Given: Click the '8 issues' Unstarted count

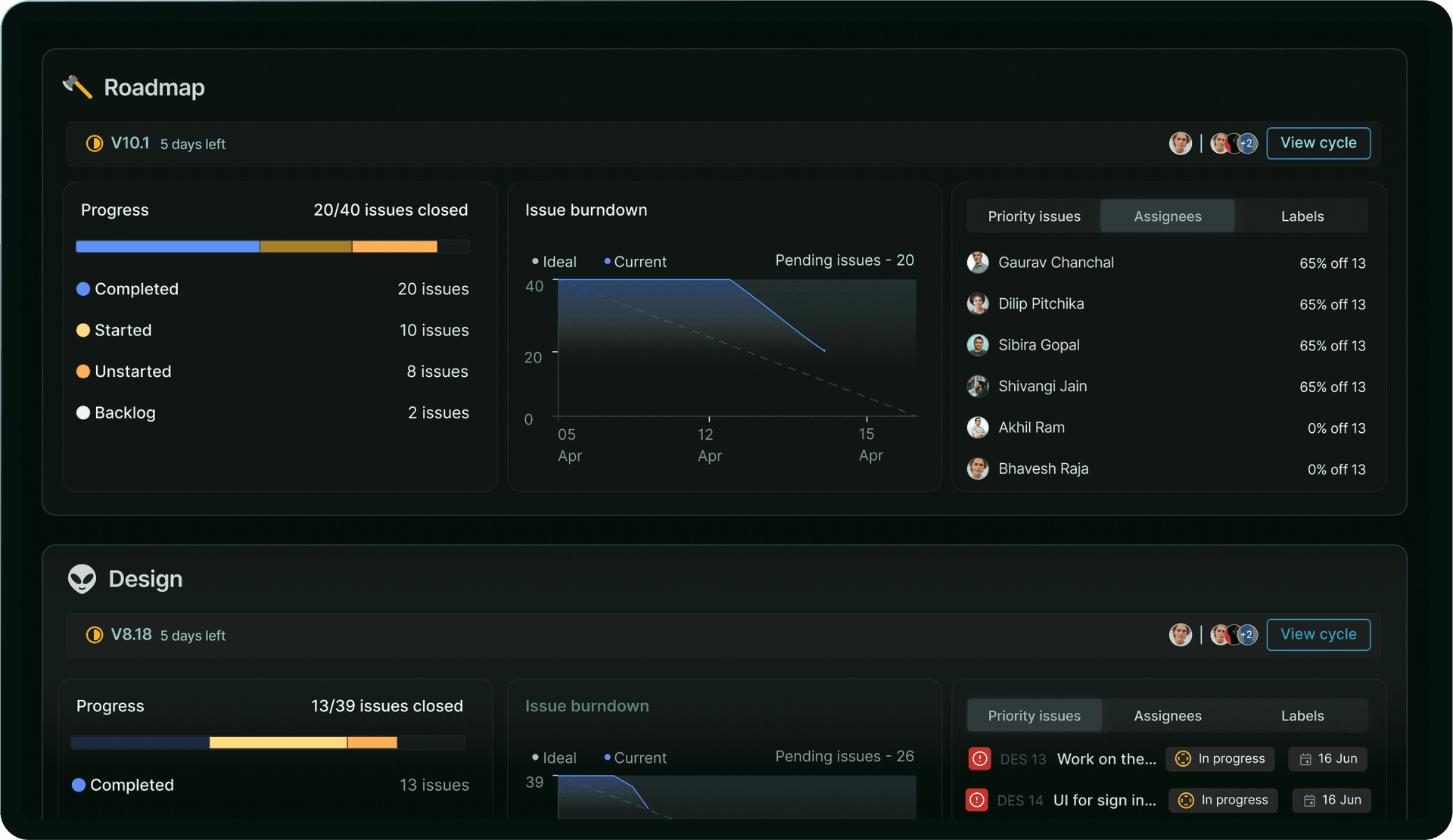Looking at the screenshot, I should click(x=437, y=372).
